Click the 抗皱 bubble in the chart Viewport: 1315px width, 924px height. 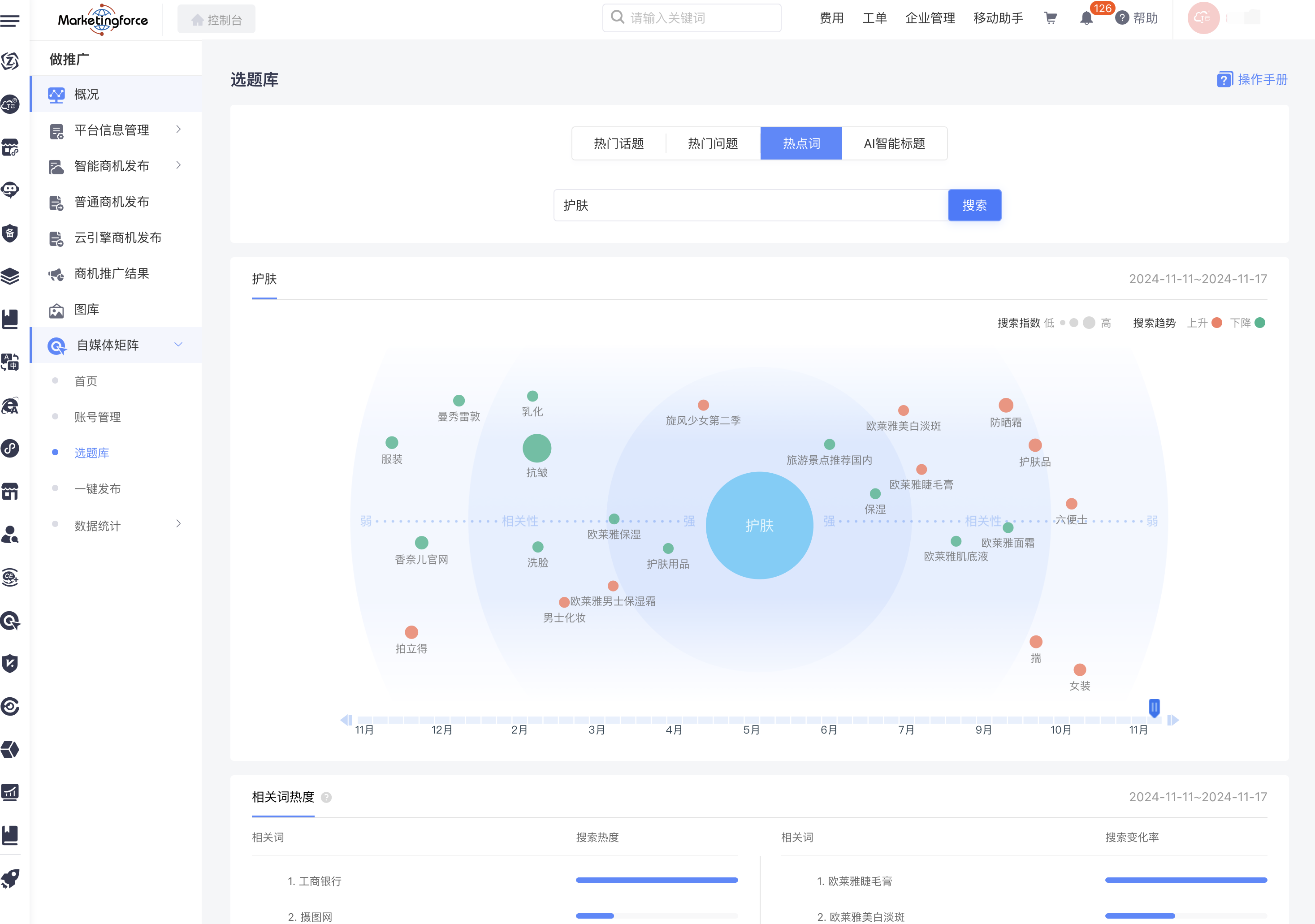pyautogui.click(x=536, y=448)
